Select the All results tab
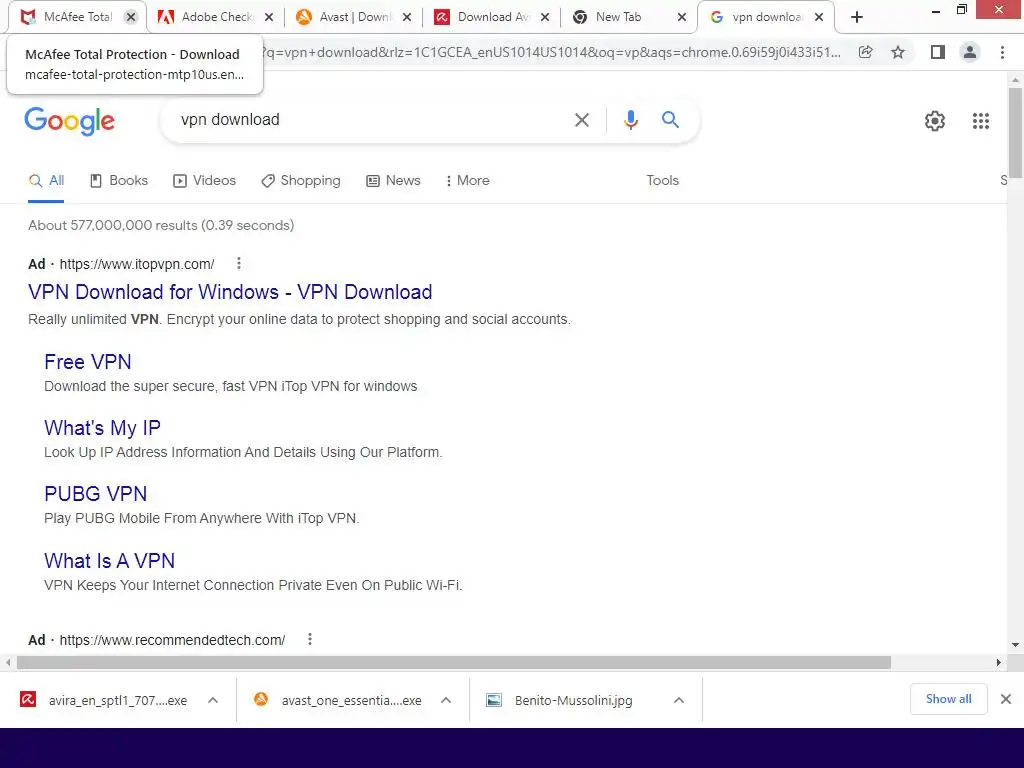 [x=46, y=181]
